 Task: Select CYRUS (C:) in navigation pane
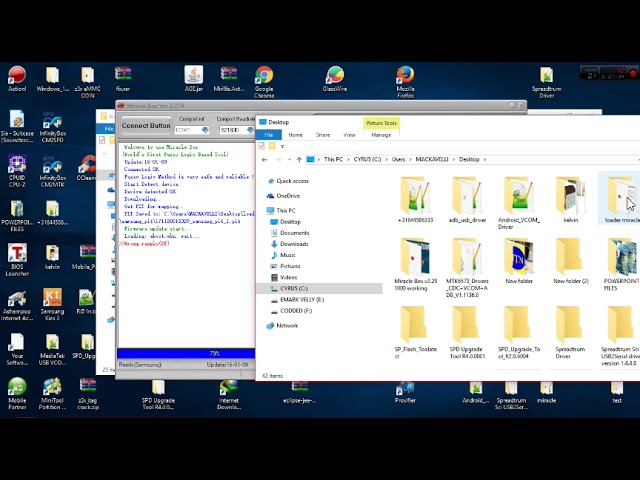coord(320,289)
